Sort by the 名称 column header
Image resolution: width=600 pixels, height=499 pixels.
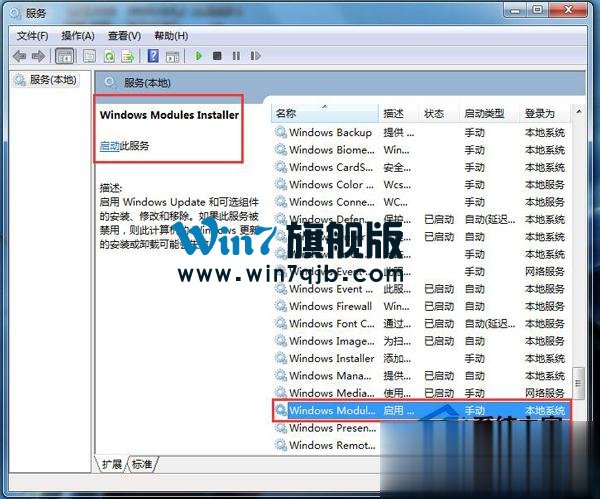point(324,113)
